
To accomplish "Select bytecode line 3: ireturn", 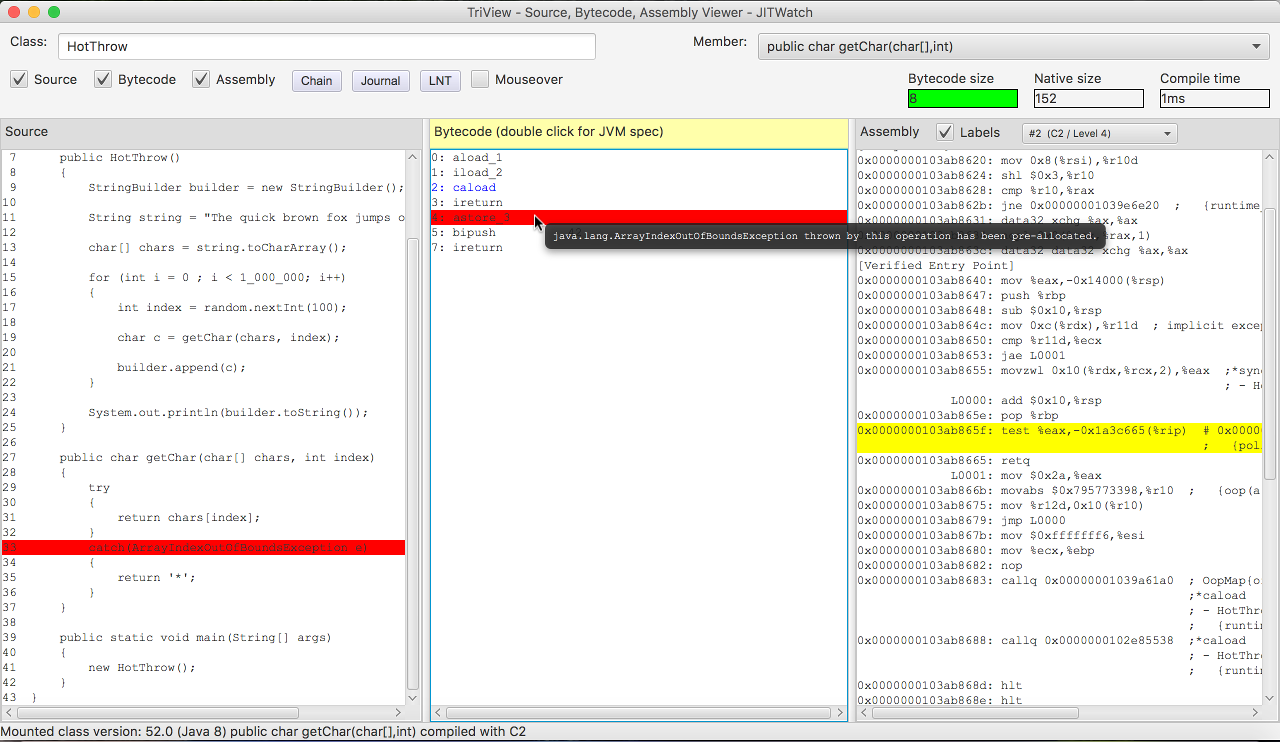I will [x=638, y=203].
